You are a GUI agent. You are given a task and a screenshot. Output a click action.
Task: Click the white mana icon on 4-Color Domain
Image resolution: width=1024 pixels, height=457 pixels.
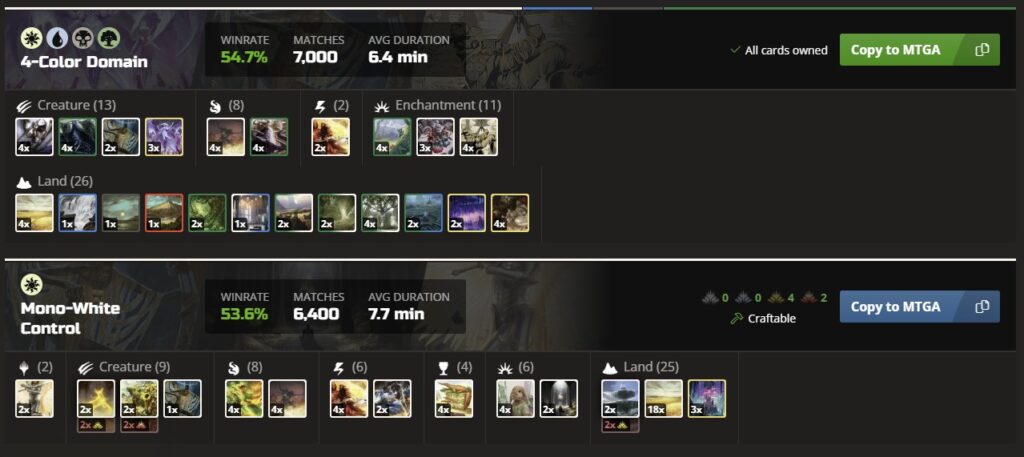coord(31,39)
